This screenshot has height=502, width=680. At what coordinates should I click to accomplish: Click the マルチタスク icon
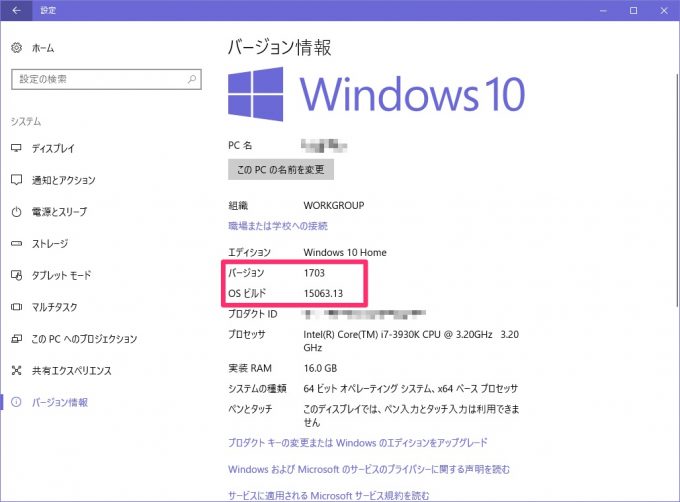[16, 307]
